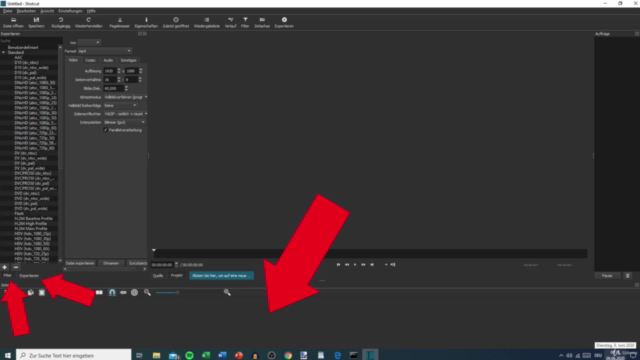
Task: Rewind playback in the player
Action: (x=347, y=264)
